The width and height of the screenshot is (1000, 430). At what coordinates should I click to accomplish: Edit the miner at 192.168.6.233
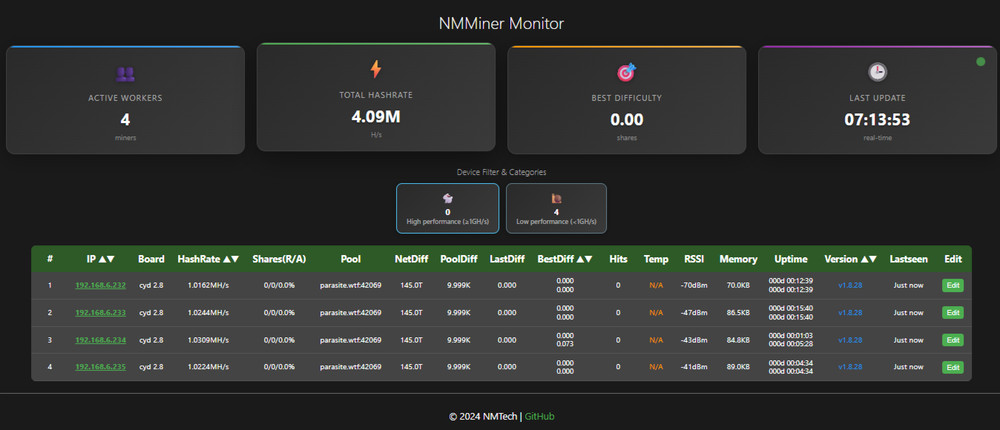[953, 313]
